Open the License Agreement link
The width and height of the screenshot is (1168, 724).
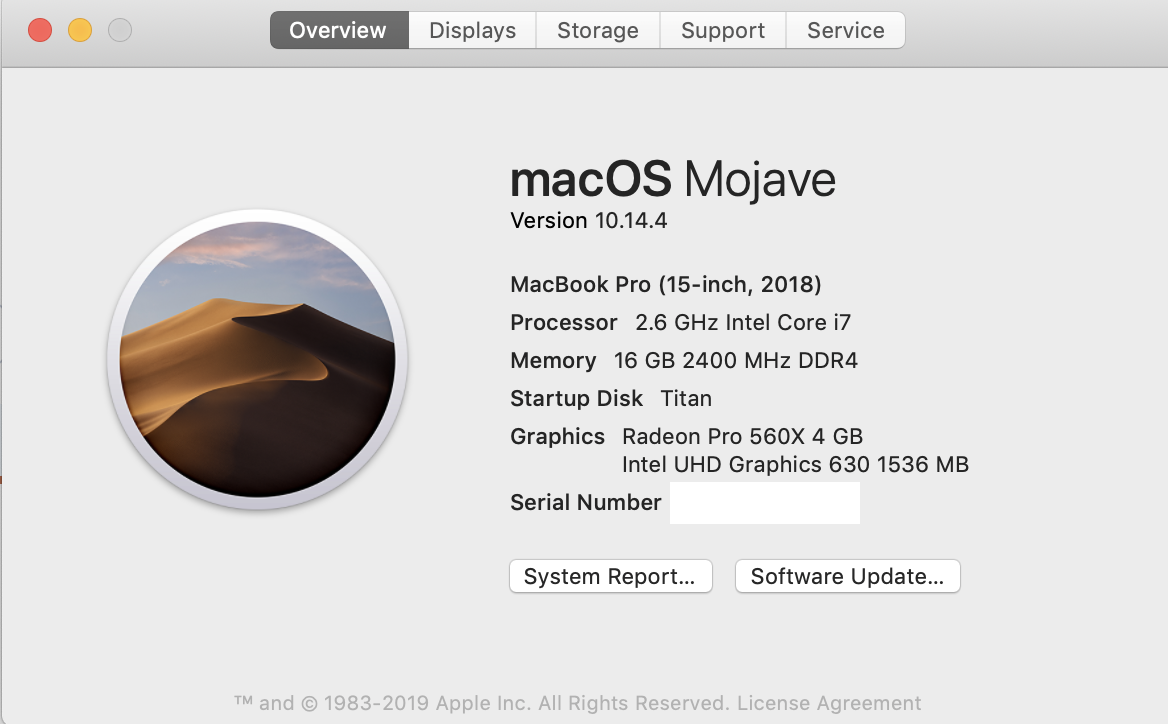point(828,703)
